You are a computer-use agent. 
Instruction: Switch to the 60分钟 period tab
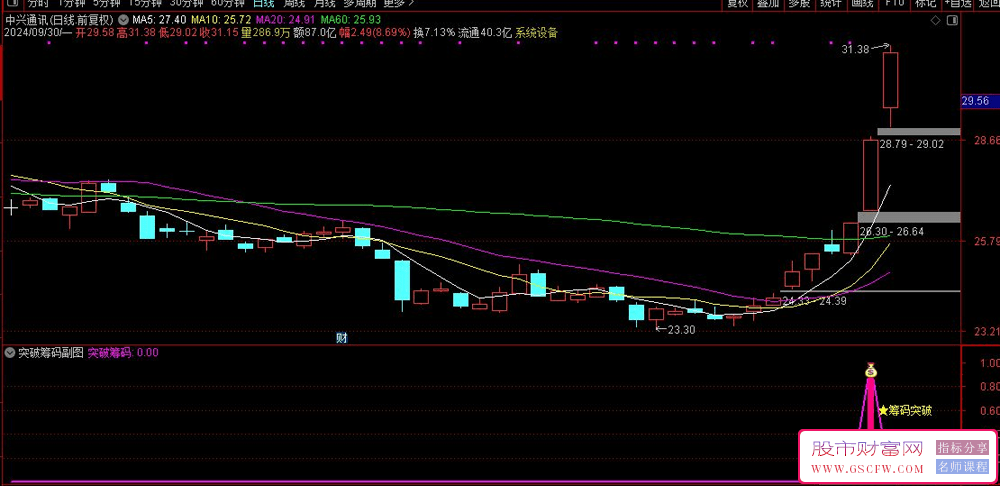pyautogui.click(x=227, y=3)
